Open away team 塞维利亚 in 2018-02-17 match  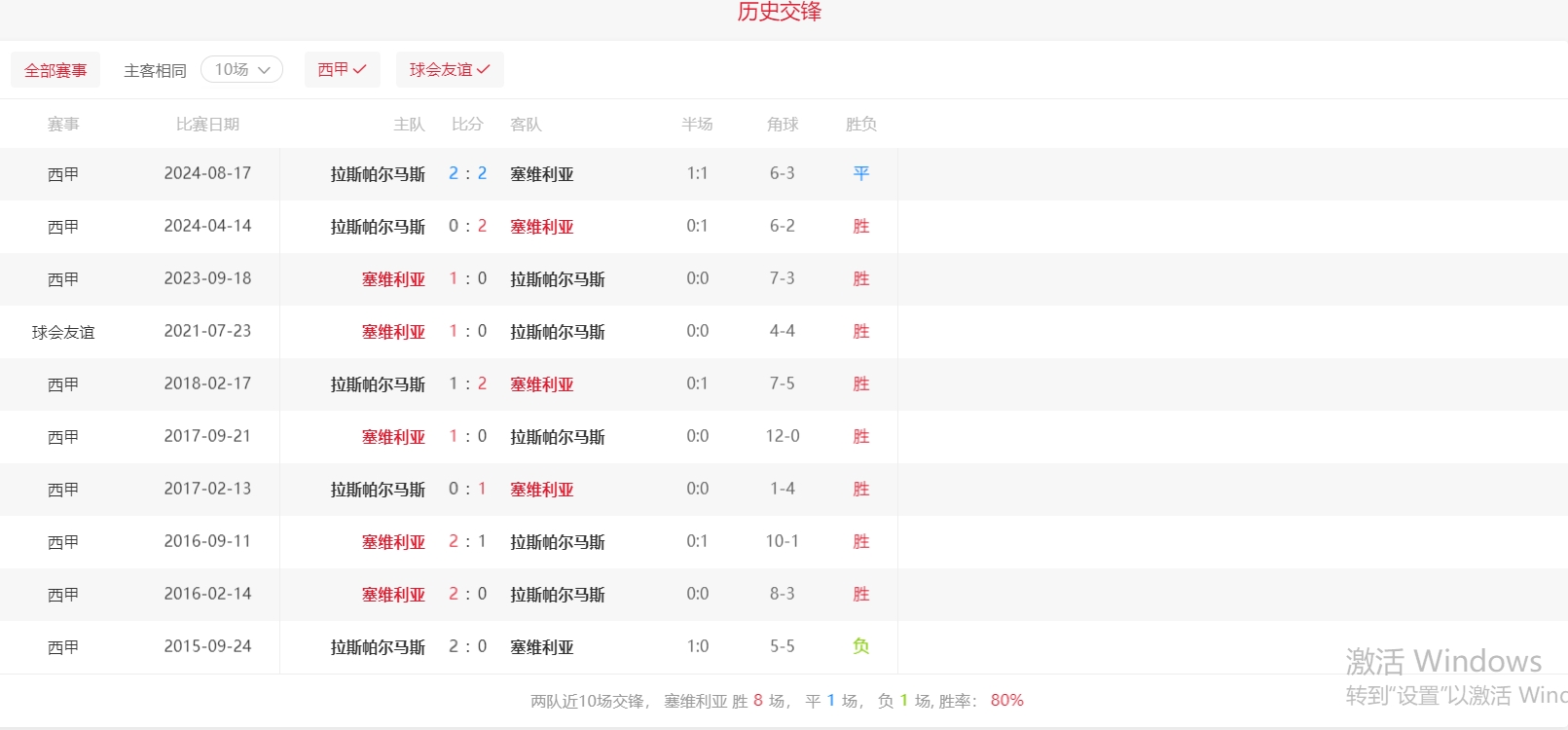(542, 384)
